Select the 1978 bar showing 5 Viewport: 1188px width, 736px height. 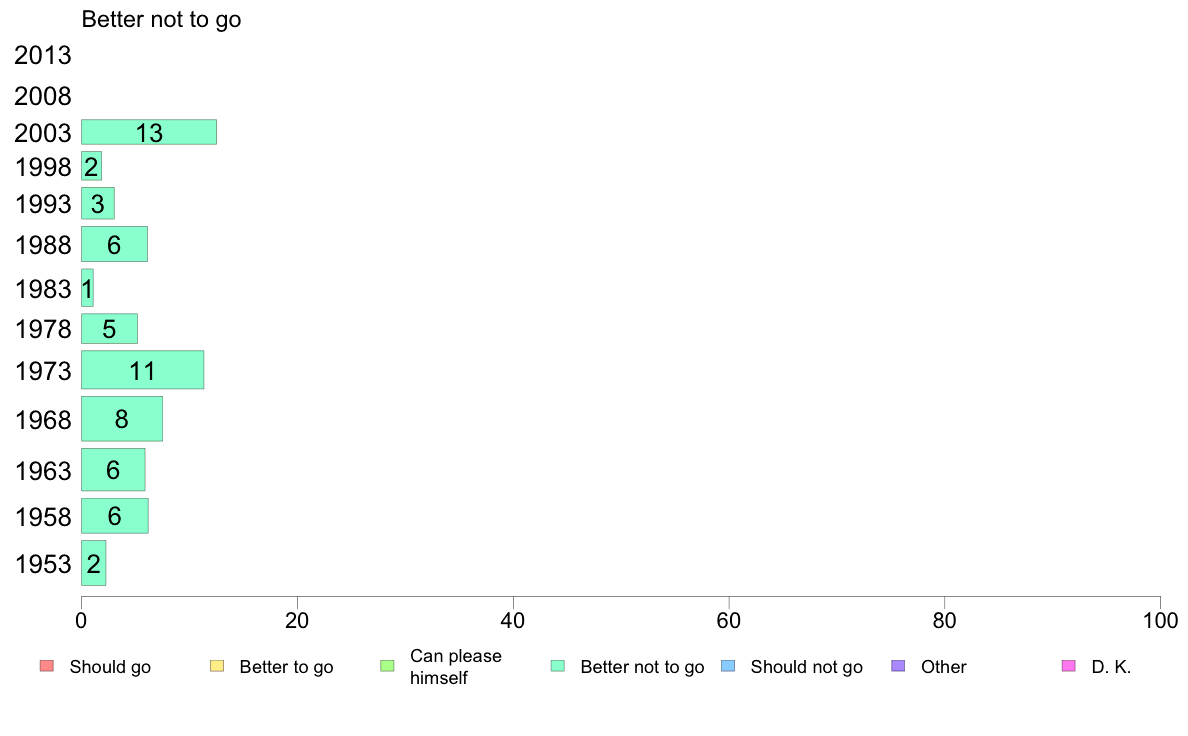[x=109, y=328]
